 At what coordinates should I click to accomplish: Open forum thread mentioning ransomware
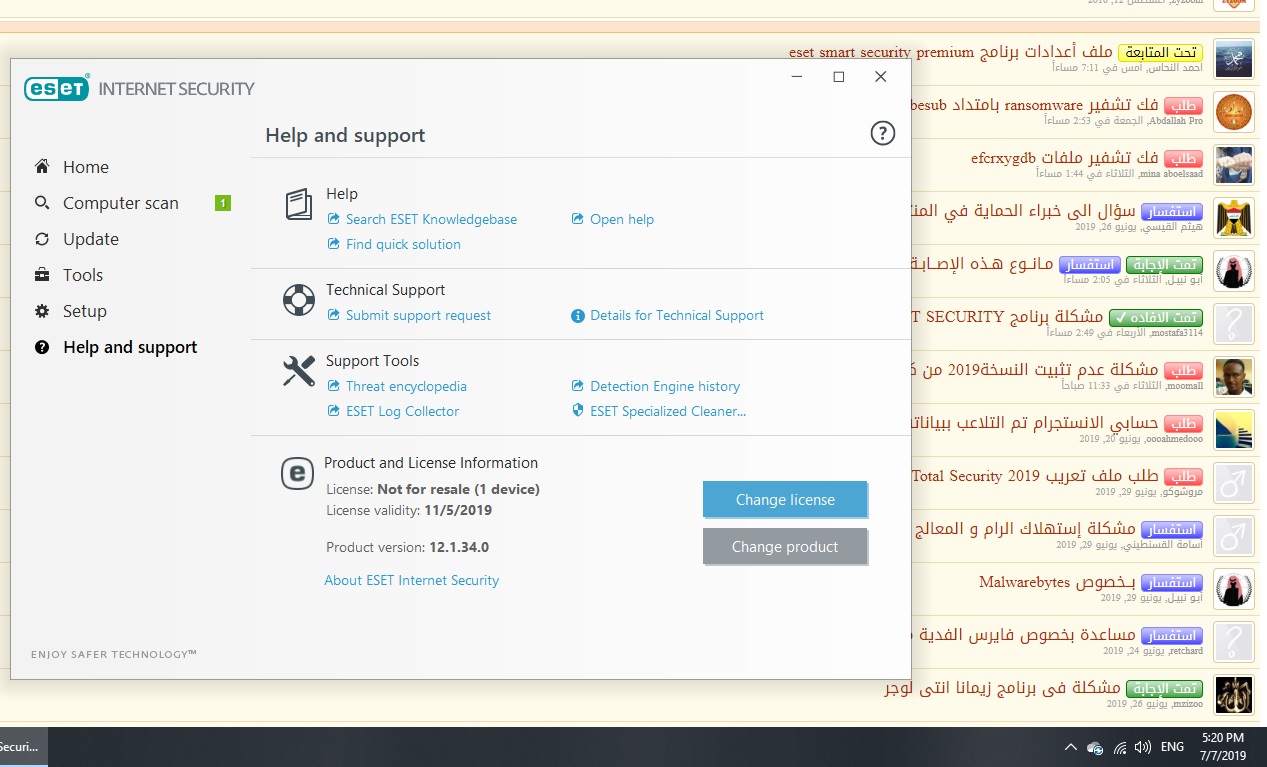pos(1035,105)
